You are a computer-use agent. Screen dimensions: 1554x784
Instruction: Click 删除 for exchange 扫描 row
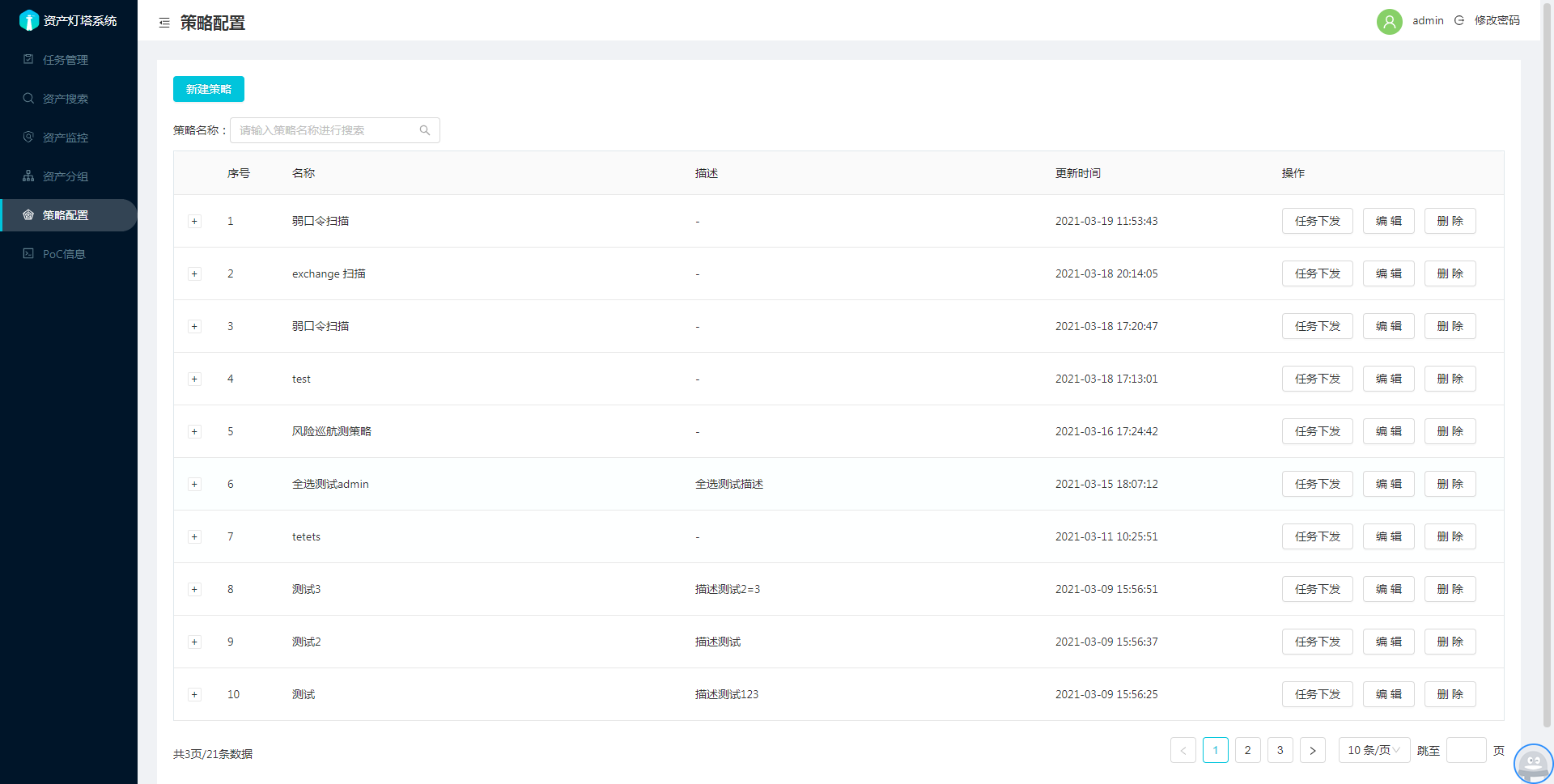point(1450,273)
